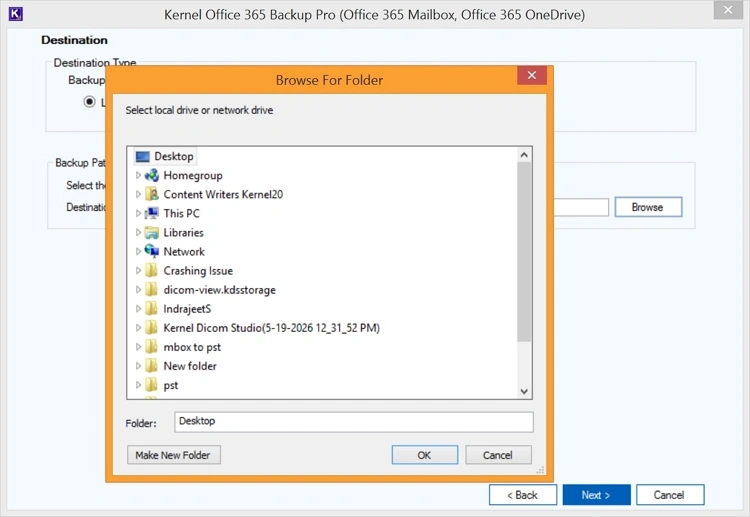Proceed with the Next button
750x517 pixels.
596,495
